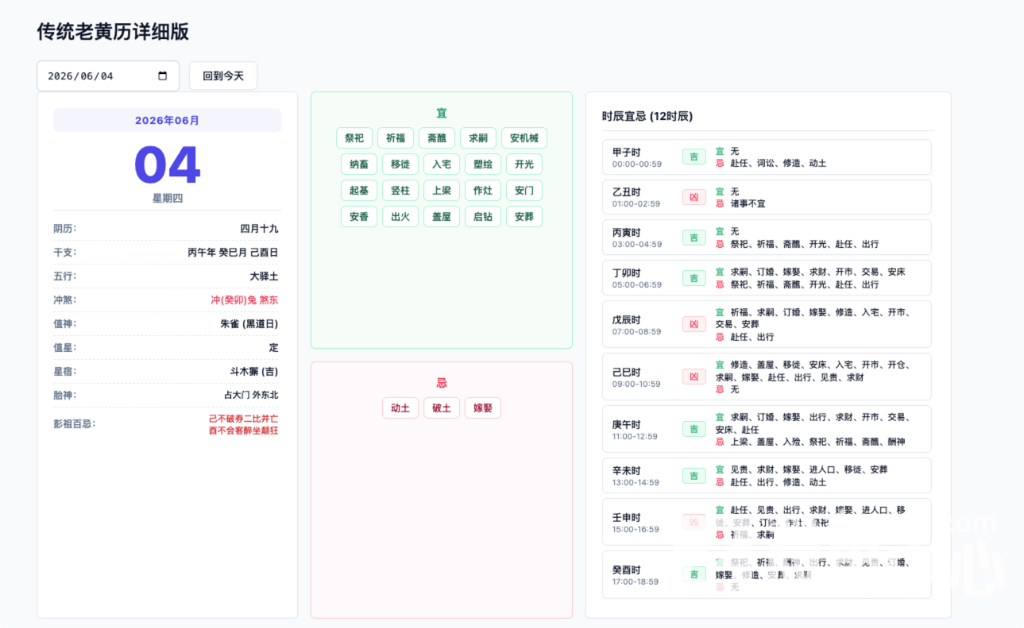Select the 上梁 tag under 宜

441,190
